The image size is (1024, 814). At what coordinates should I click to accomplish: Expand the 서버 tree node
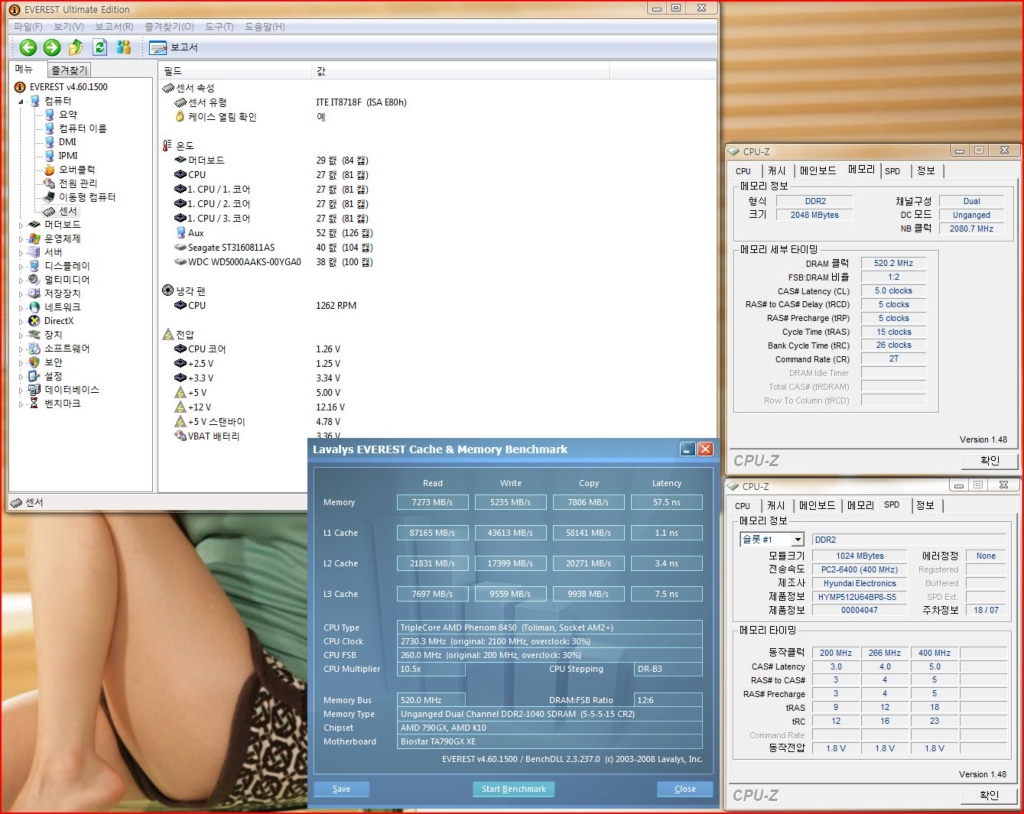point(21,253)
